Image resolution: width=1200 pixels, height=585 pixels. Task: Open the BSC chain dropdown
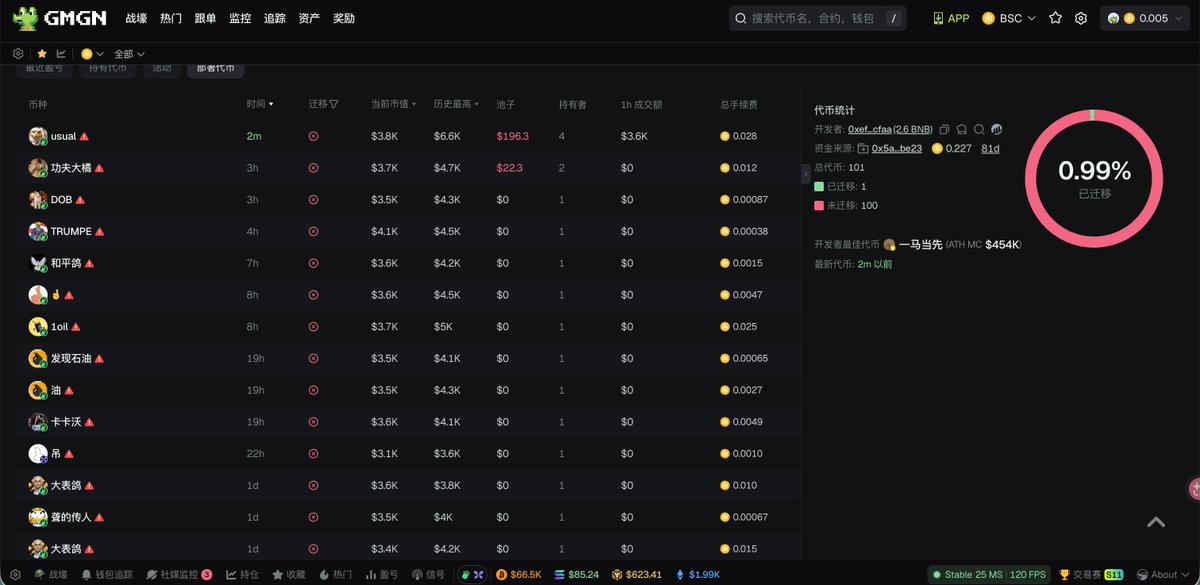pyautogui.click(x=1009, y=18)
